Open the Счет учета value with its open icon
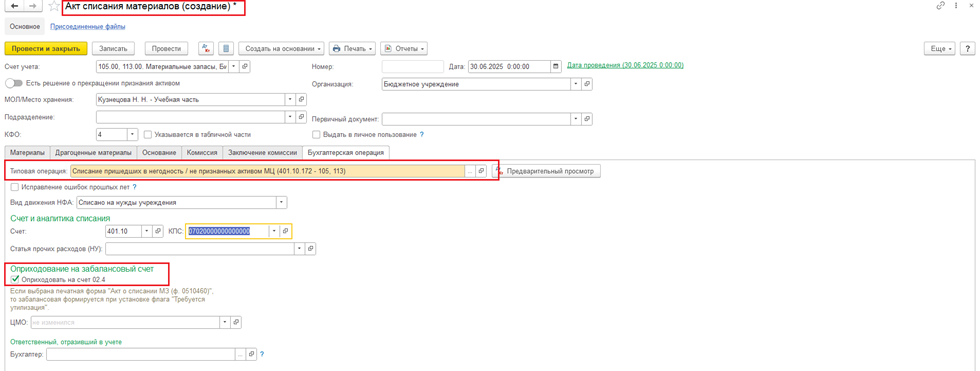The width and height of the screenshot is (980, 371). click(245, 66)
